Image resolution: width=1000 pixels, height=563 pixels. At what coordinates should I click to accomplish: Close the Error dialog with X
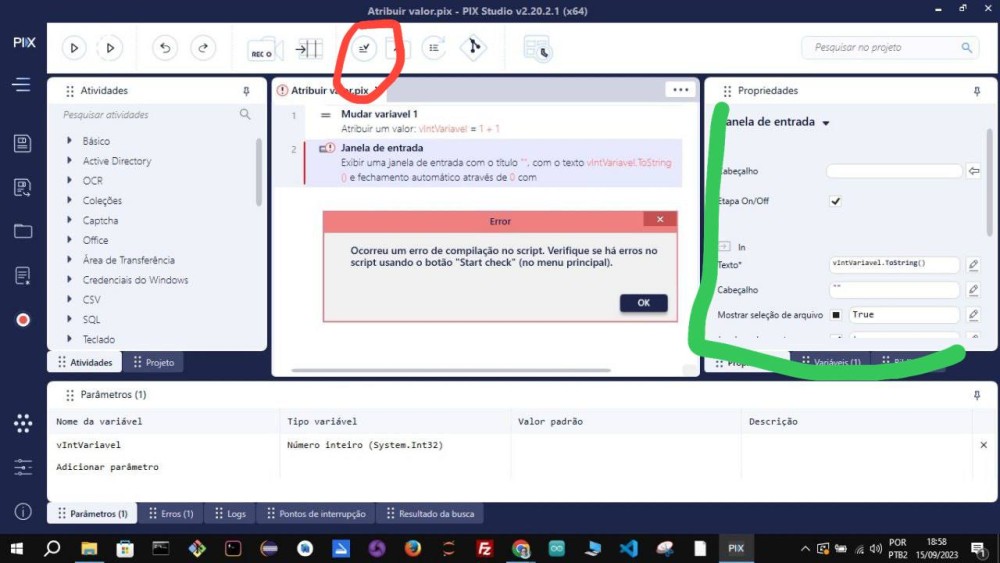point(660,219)
